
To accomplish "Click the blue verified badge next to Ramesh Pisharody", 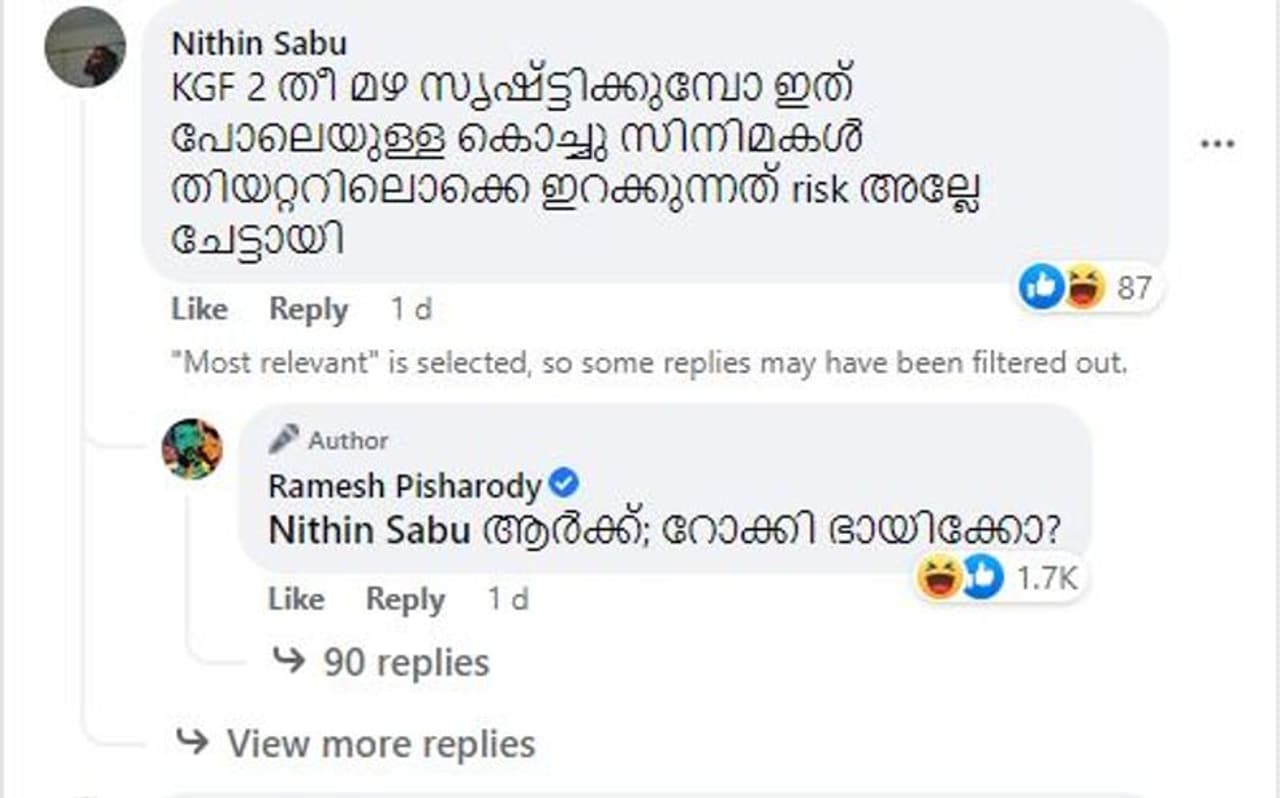I will tap(565, 485).
